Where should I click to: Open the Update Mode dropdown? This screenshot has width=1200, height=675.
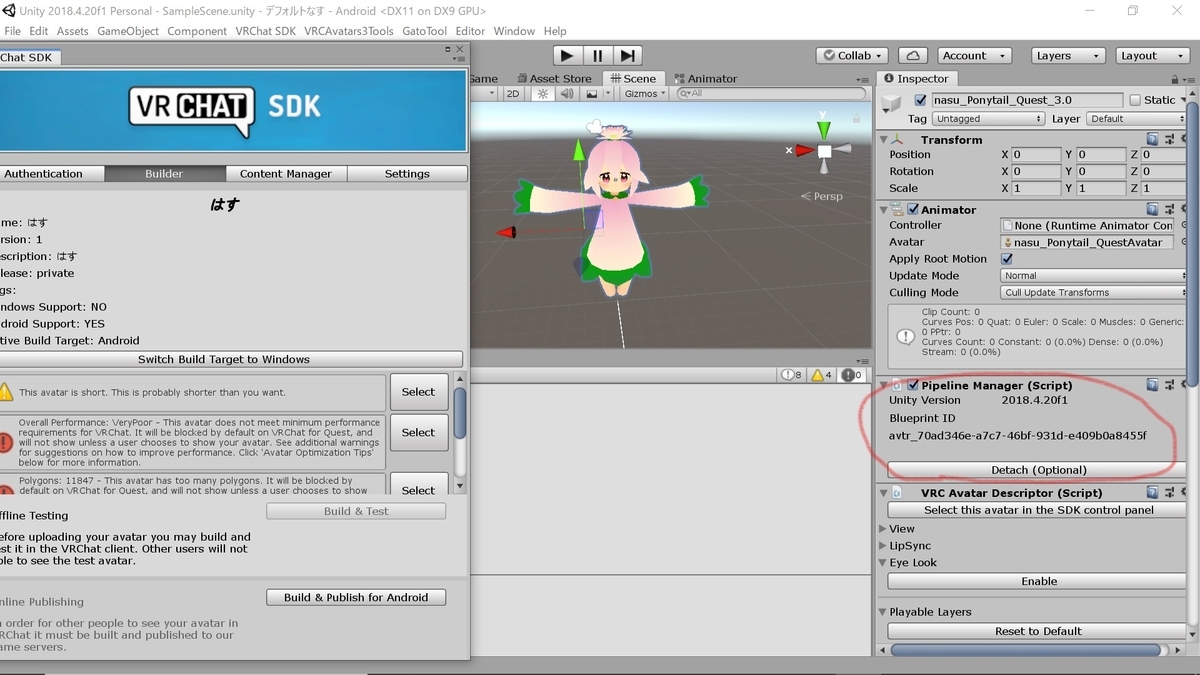click(1093, 276)
